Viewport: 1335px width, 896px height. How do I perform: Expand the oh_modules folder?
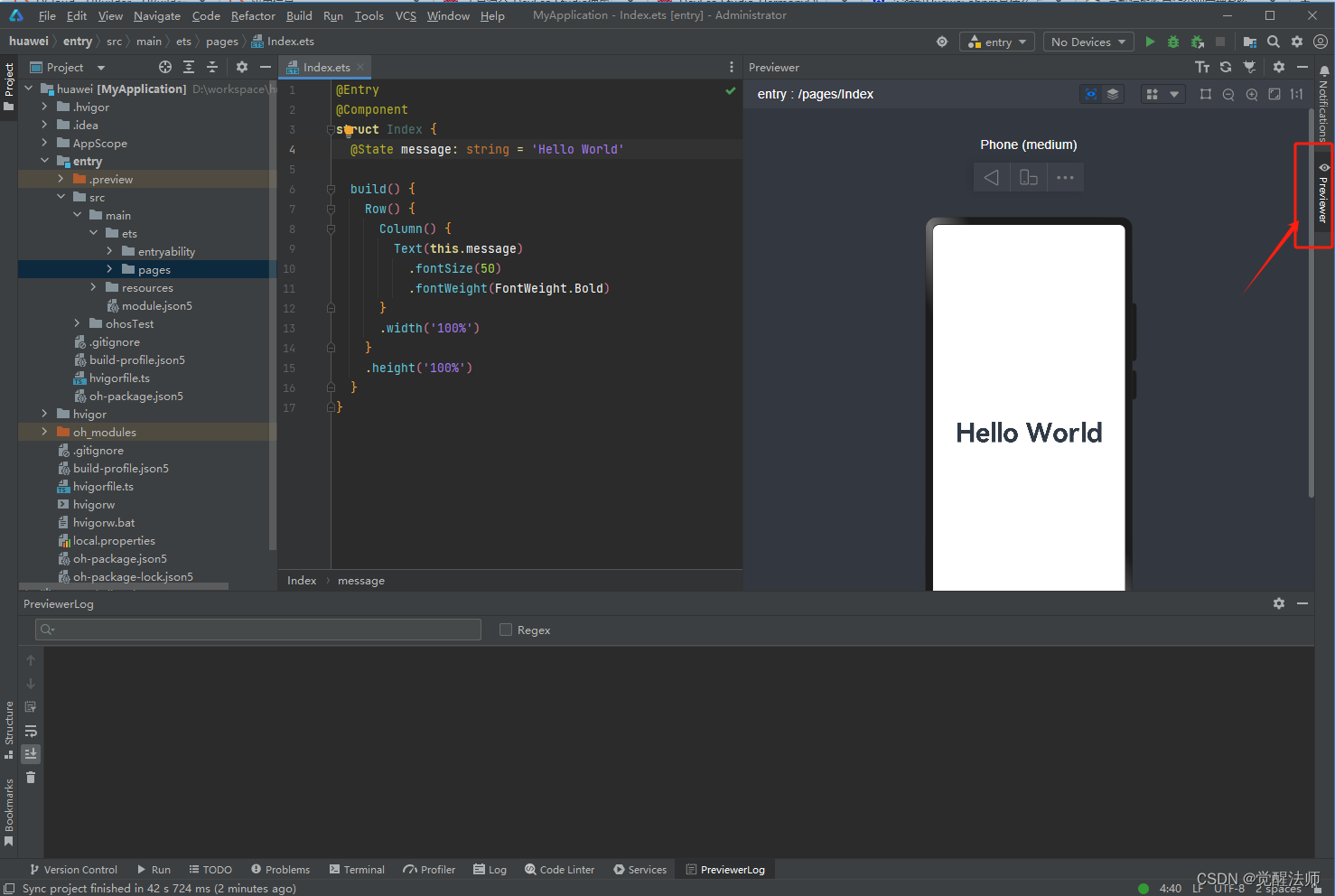(44, 432)
